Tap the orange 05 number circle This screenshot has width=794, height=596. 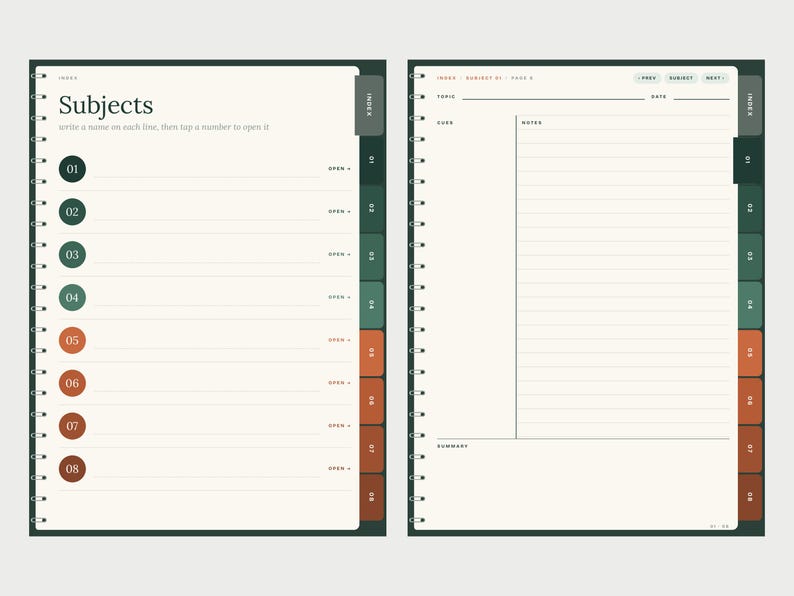72,340
